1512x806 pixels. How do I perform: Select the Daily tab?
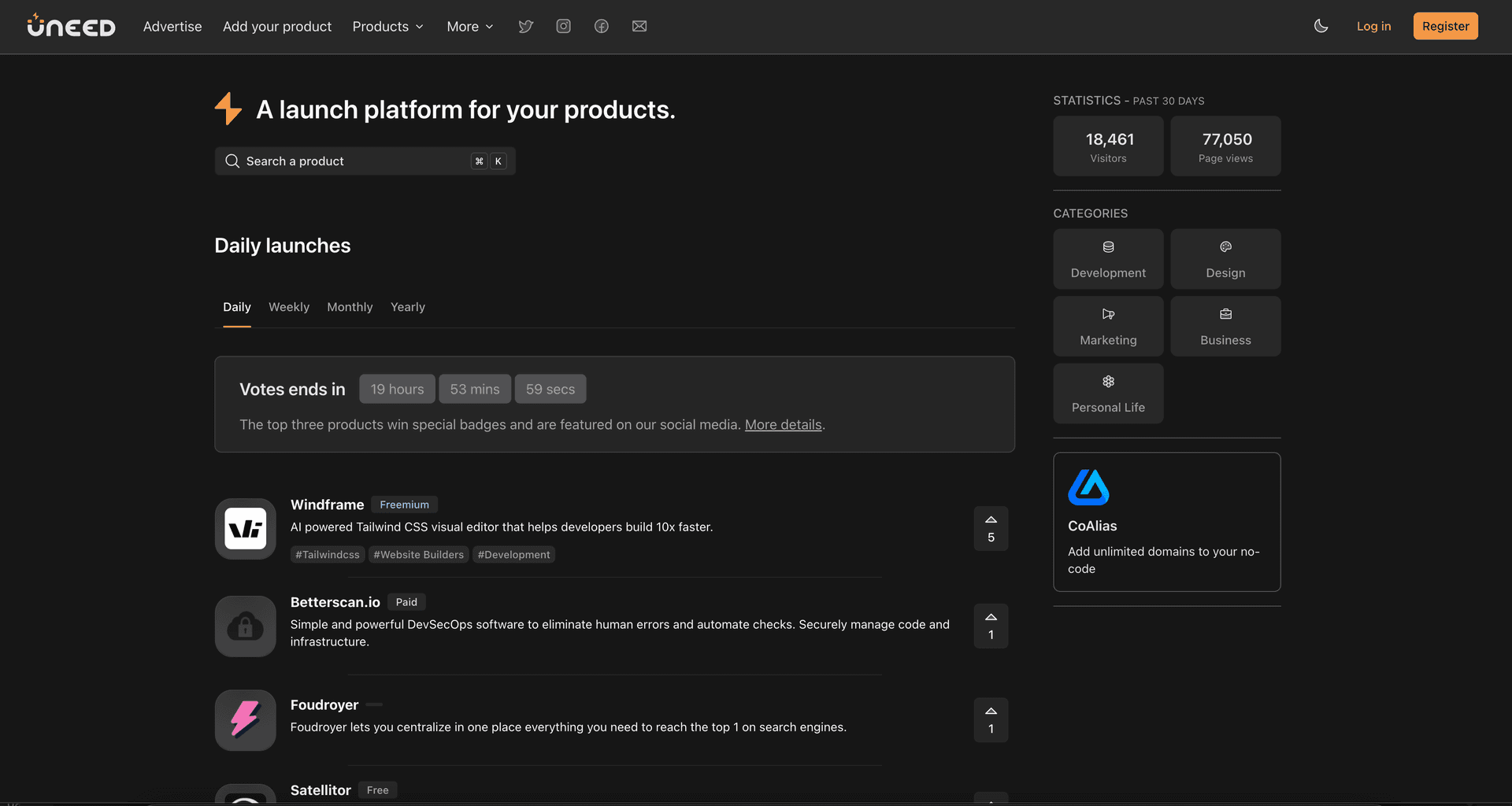236,307
